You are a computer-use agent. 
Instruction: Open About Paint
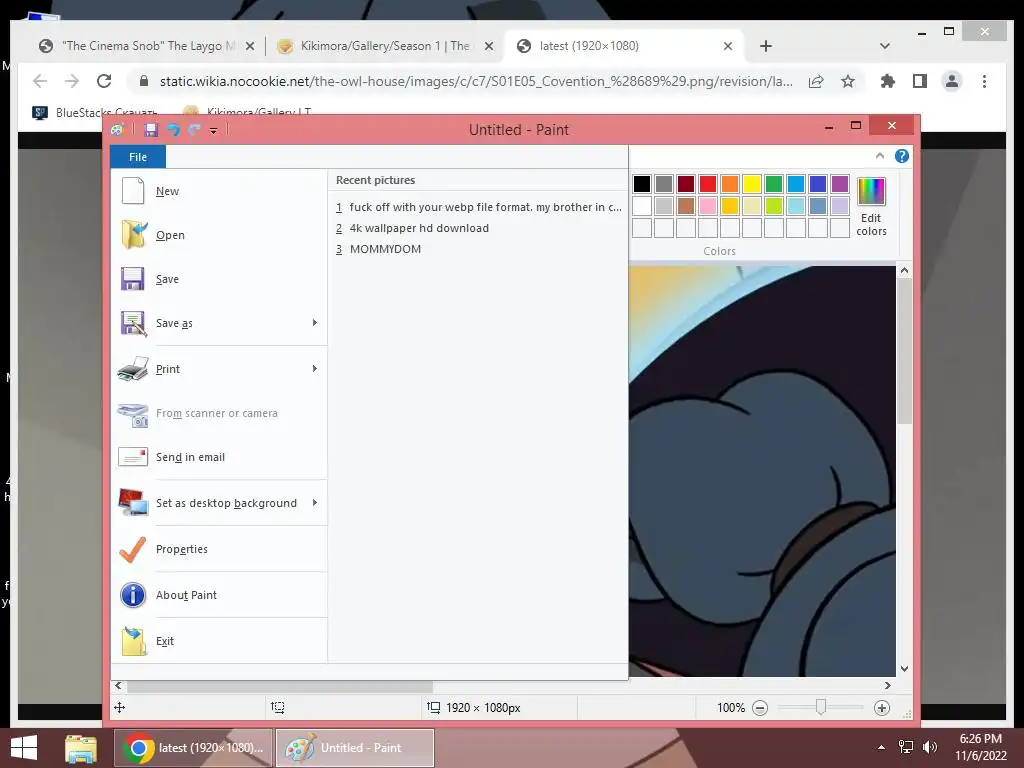click(x=219, y=595)
